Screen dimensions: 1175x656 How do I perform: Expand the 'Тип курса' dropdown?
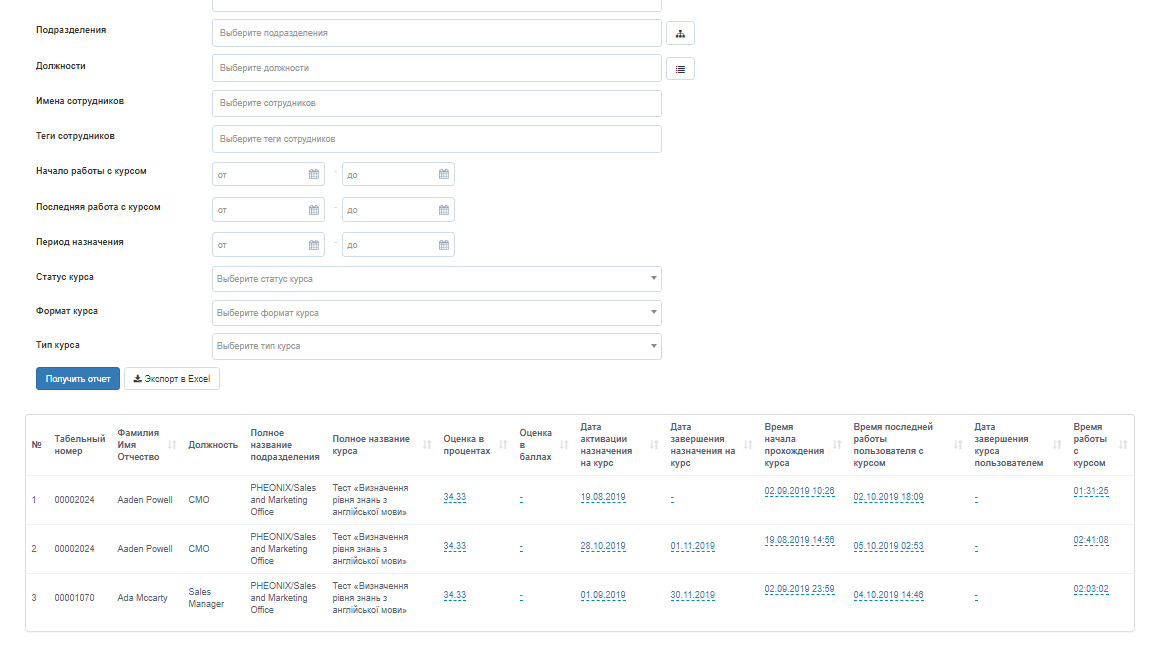point(436,346)
